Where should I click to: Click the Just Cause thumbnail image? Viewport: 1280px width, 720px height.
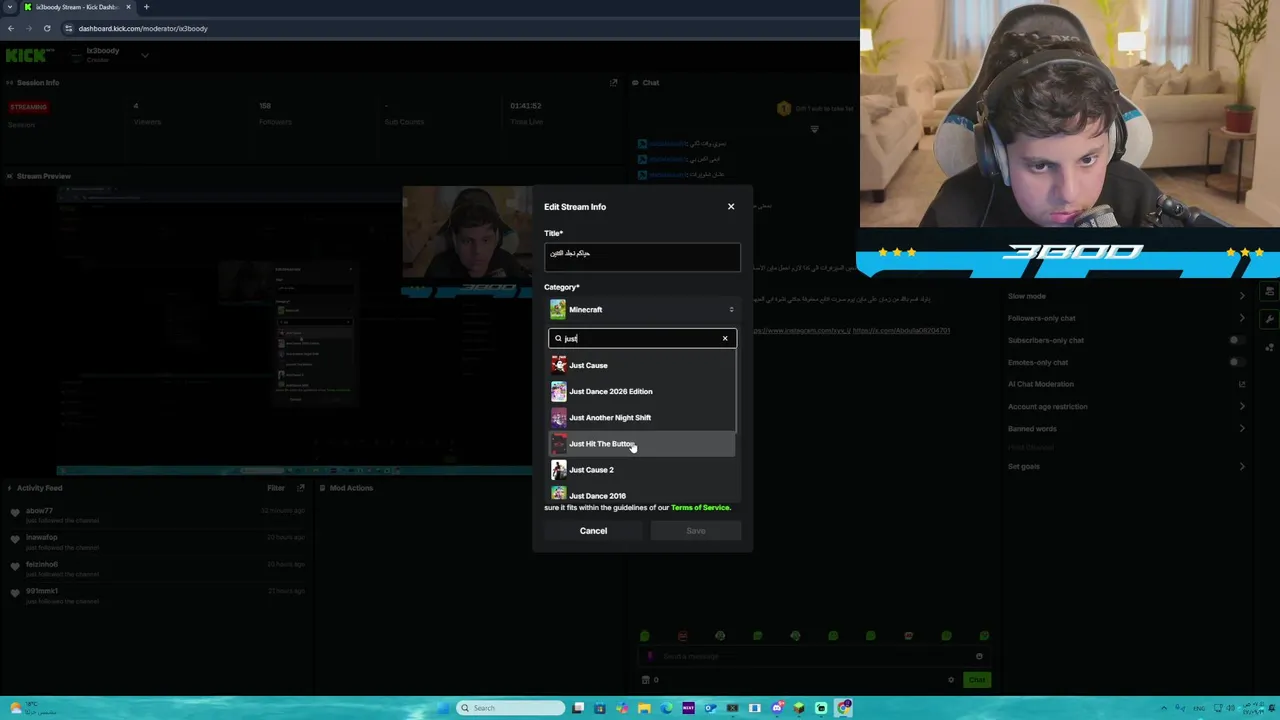click(x=558, y=365)
